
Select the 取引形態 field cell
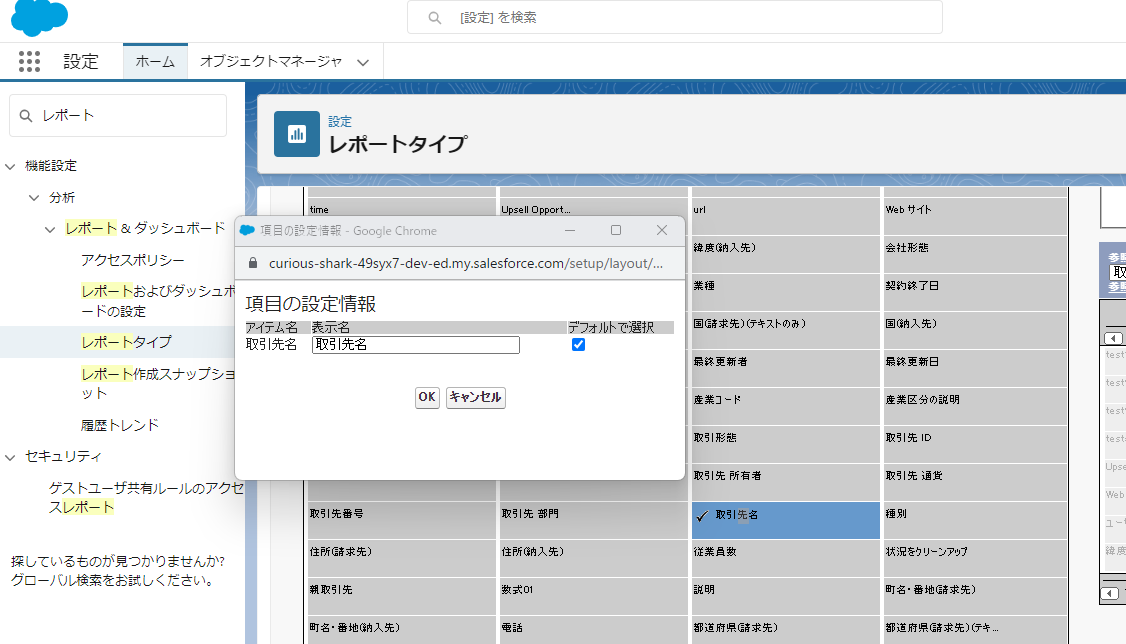point(786,444)
